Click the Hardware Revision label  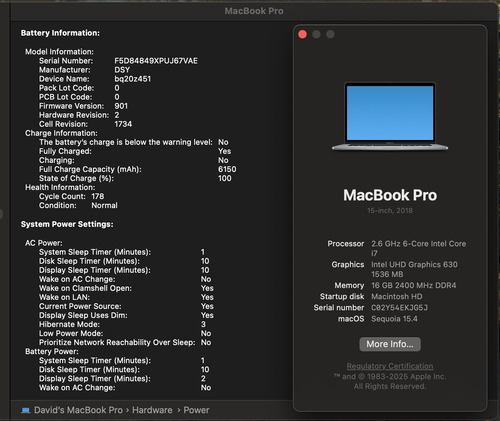pyautogui.click(x=74, y=115)
